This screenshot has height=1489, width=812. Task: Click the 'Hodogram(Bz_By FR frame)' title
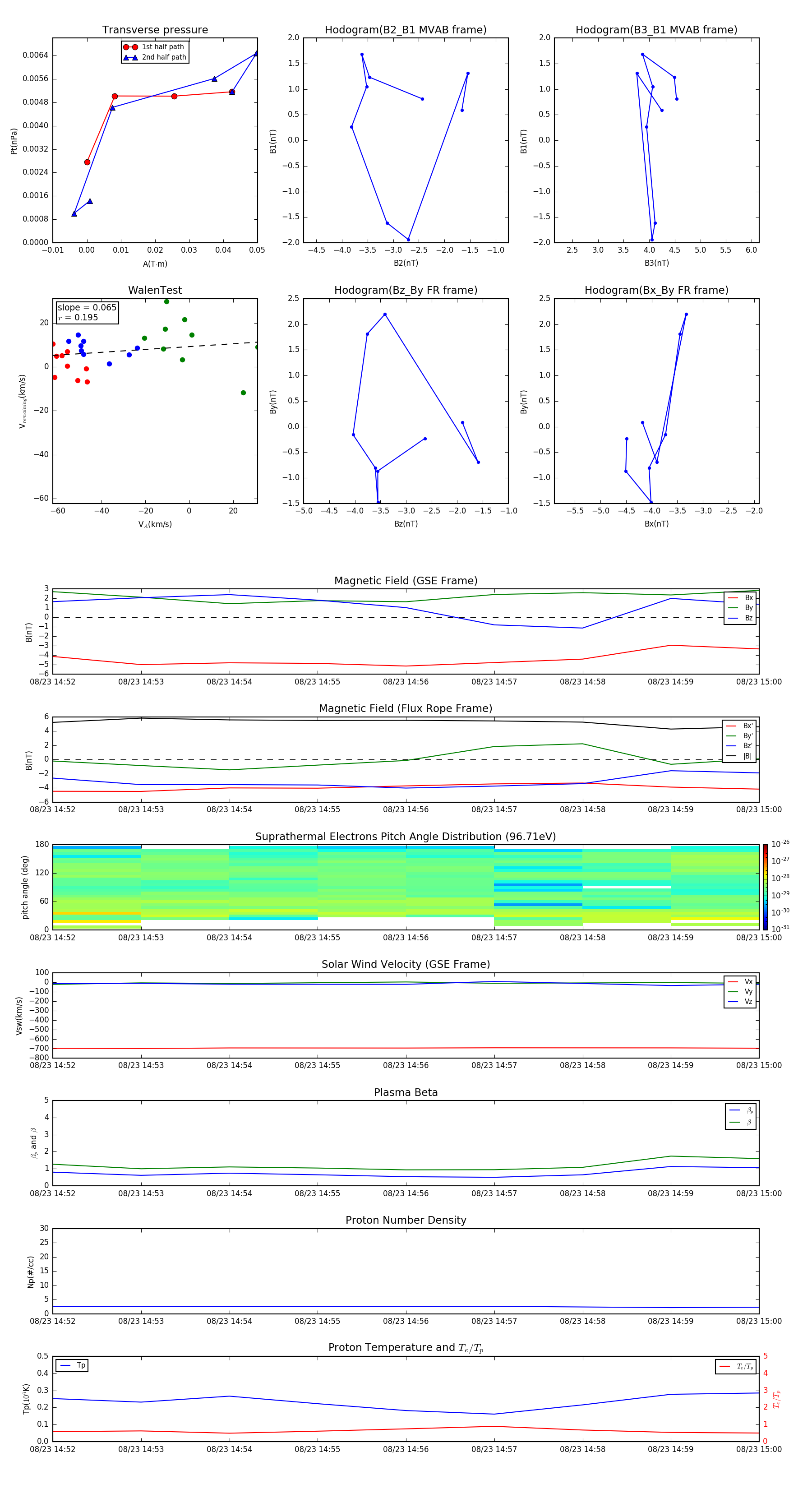point(406,290)
